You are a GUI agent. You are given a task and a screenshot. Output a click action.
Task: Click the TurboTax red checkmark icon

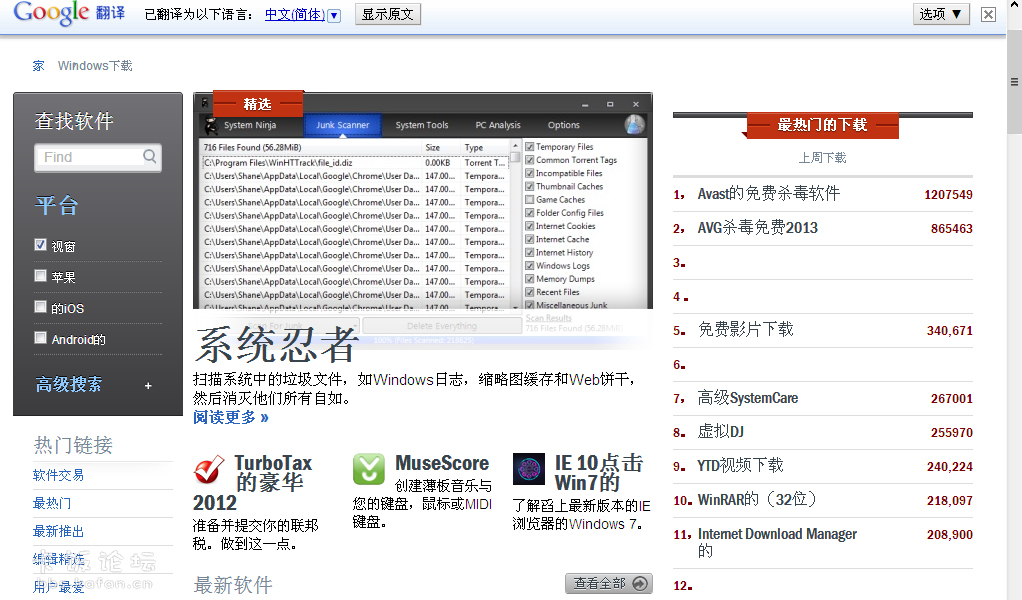pos(209,469)
